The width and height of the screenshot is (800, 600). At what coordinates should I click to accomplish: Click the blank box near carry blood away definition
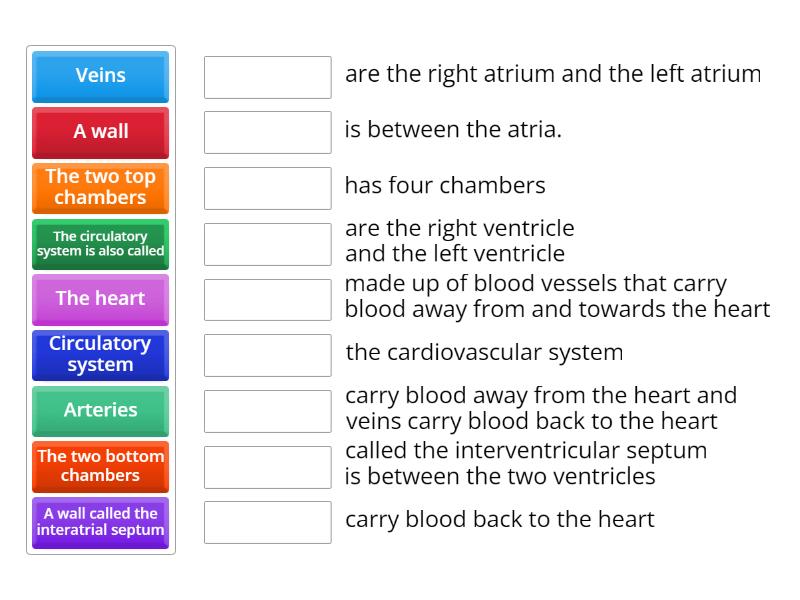pyautogui.click(x=266, y=408)
